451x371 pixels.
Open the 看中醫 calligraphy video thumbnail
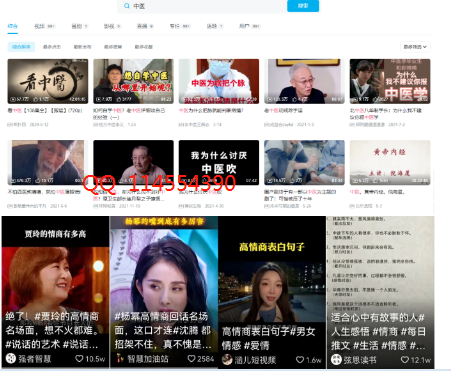(48, 81)
